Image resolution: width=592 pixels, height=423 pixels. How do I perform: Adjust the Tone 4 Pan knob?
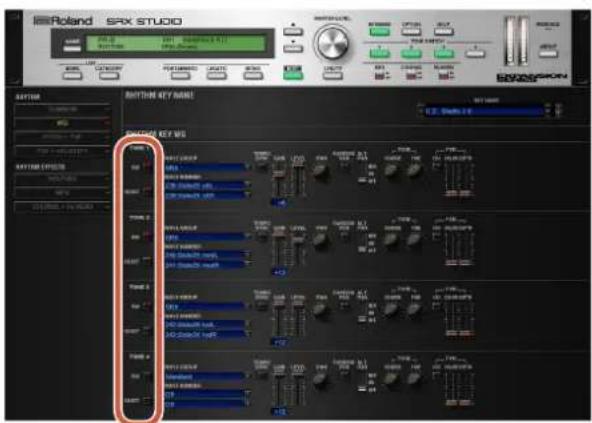(x=321, y=380)
